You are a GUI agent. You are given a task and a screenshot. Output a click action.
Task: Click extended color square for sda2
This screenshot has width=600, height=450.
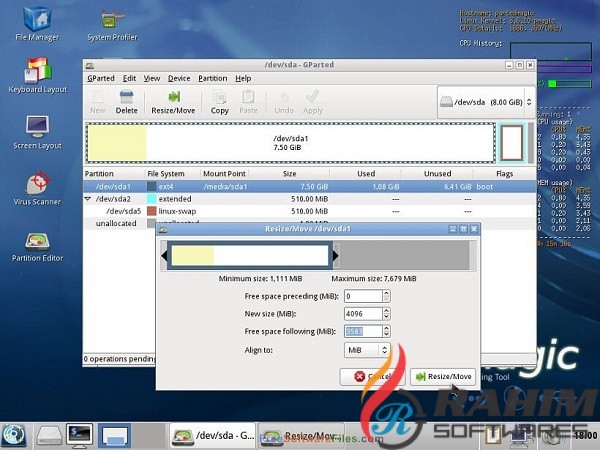[152, 199]
